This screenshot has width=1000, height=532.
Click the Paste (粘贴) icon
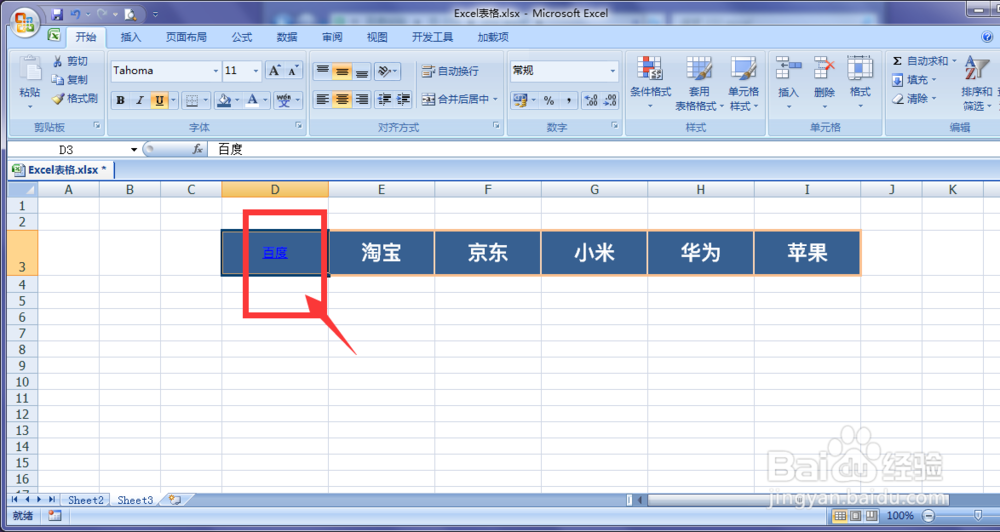click(29, 70)
